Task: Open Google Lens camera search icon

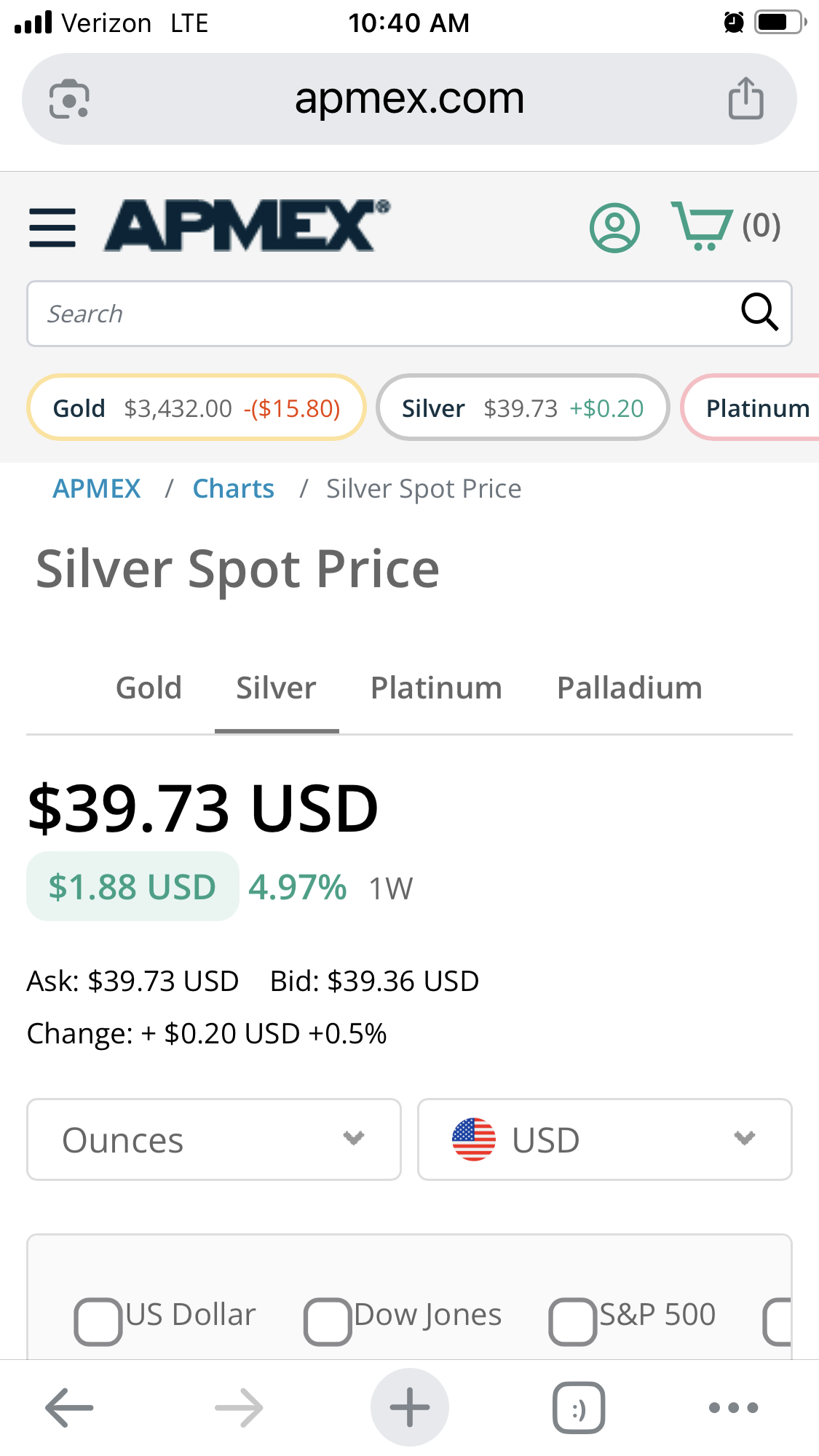Action: pos(69,98)
